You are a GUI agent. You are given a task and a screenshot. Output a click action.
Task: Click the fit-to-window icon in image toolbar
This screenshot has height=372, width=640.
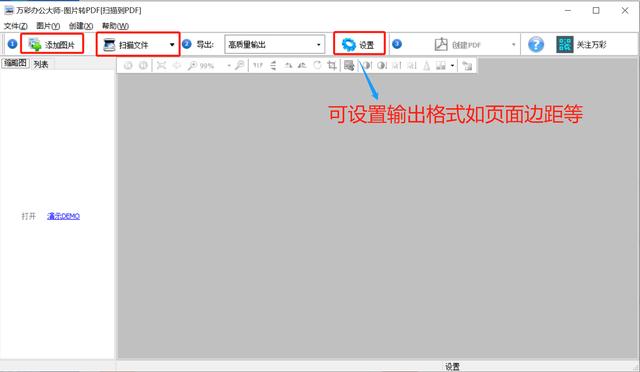coord(161,65)
